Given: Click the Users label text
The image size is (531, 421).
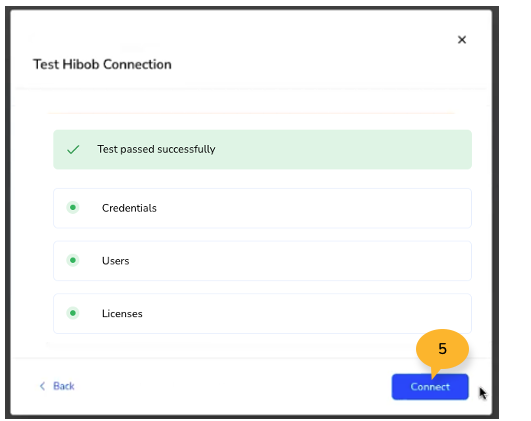Looking at the screenshot, I should point(115,261).
